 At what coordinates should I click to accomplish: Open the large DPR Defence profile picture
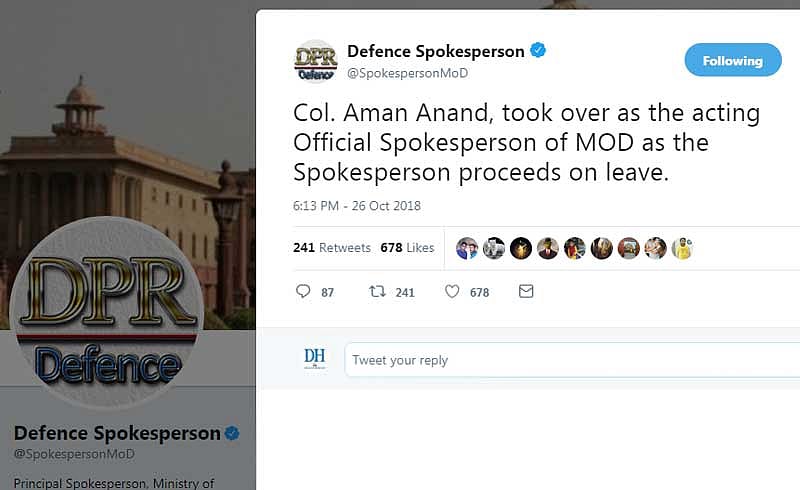tap(105, 313)
